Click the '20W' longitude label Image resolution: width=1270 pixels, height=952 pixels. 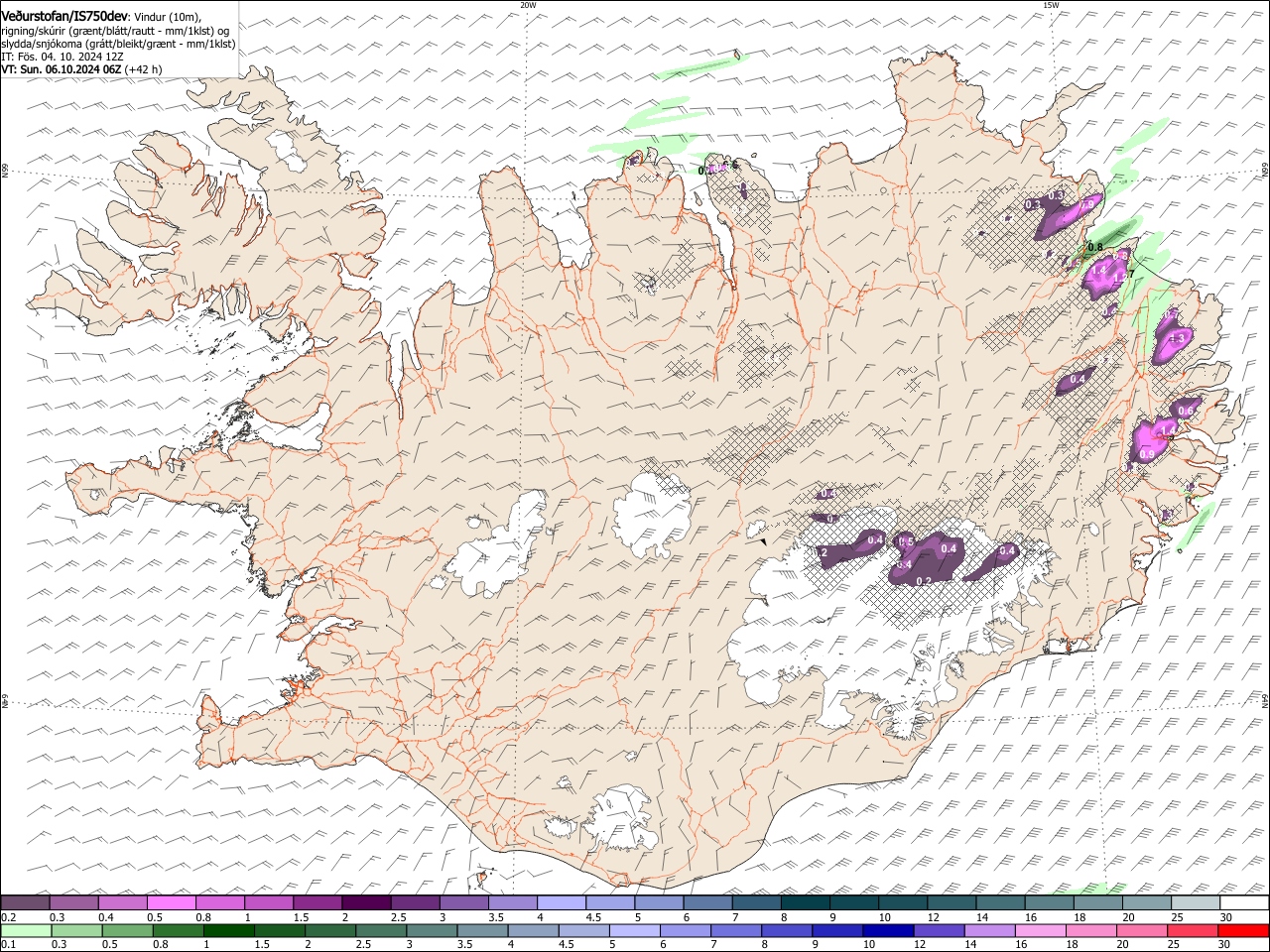tap(528, 5)
